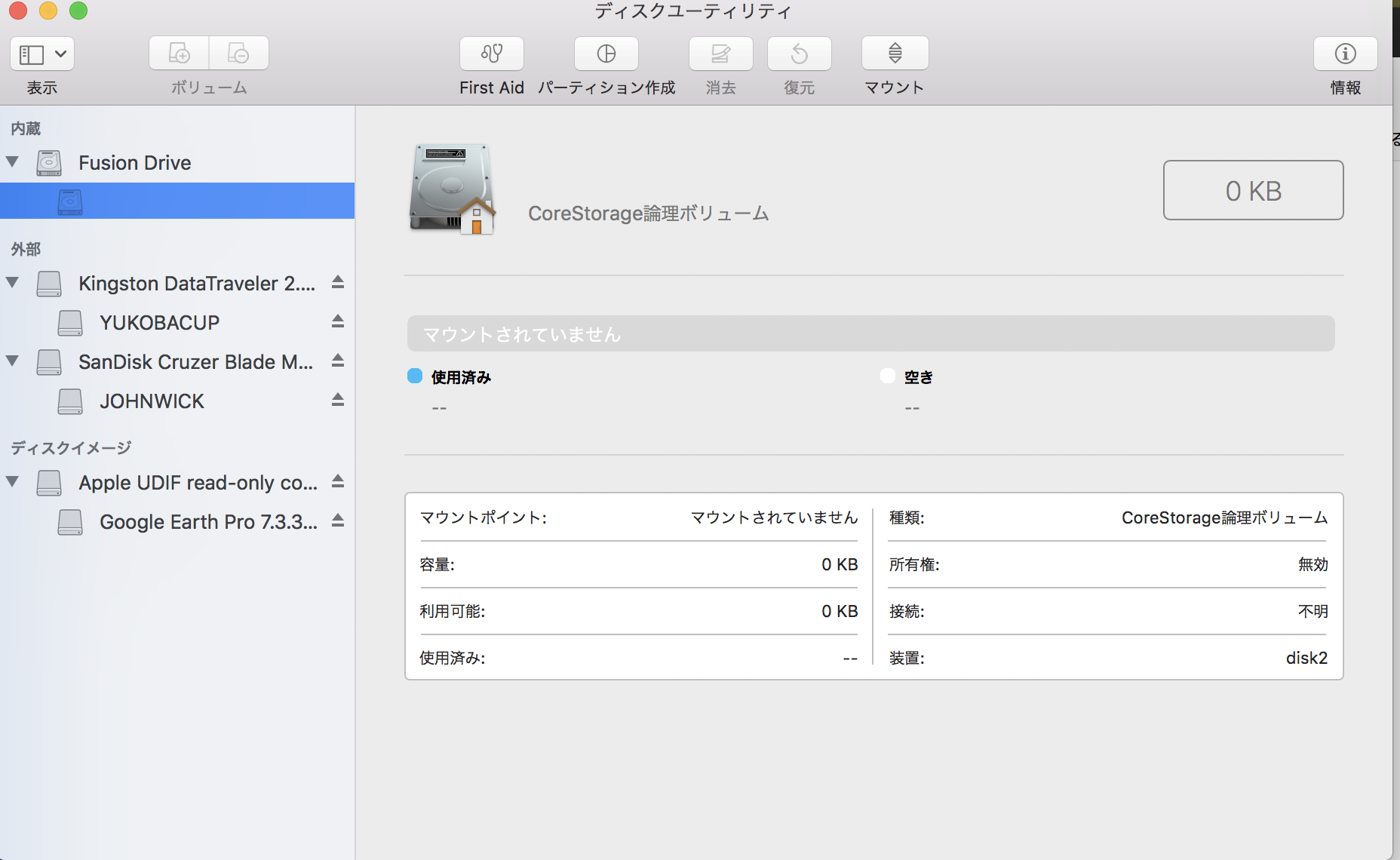Viewport: 1400px width, 860px height.
Task: Collapse the SanDisk Cruzer Blade tree
Action: tap(12, 361)
